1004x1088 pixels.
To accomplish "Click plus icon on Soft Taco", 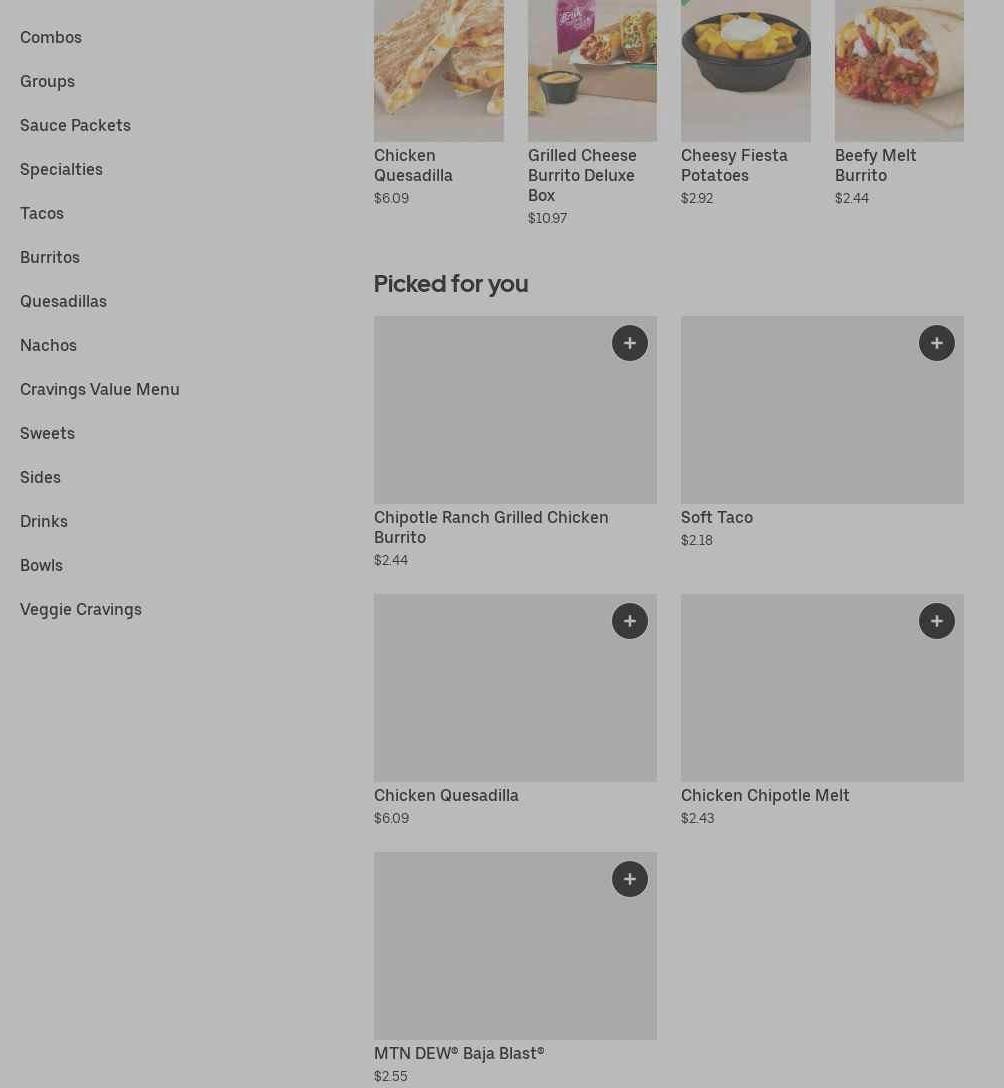I will [936, 343].
